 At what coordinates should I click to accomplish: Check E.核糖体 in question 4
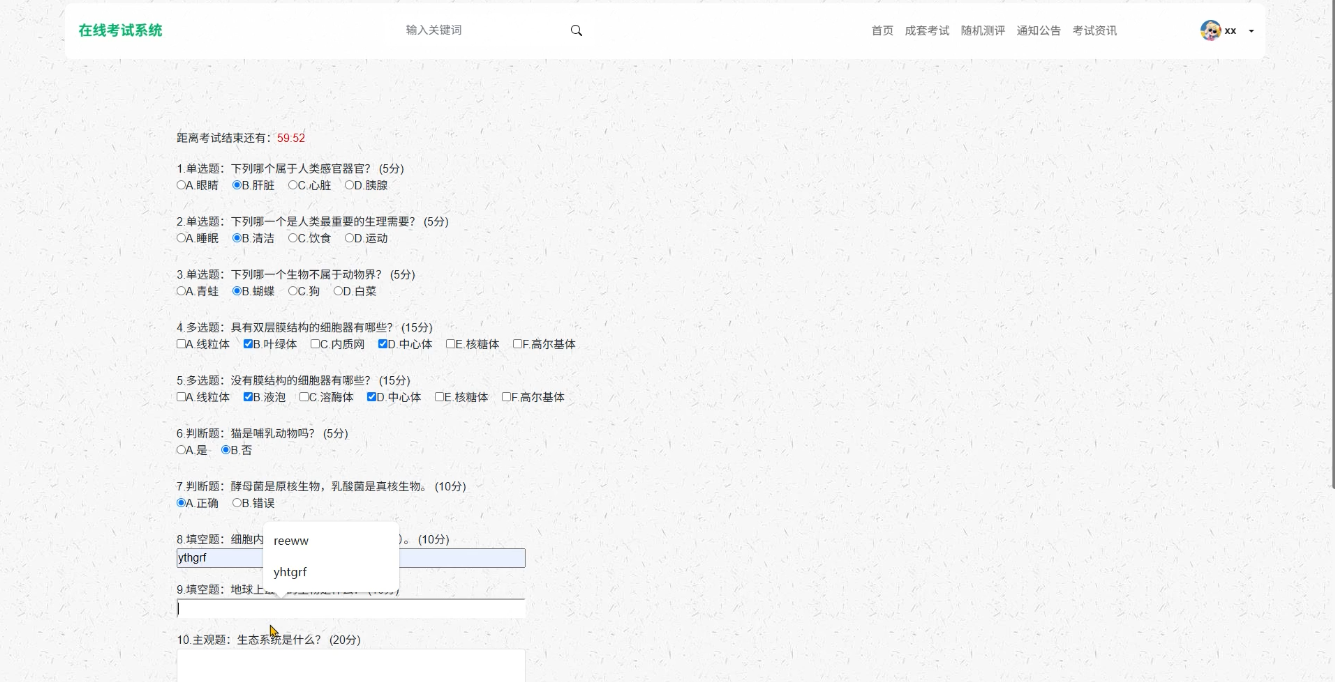[x=450, y=344]
